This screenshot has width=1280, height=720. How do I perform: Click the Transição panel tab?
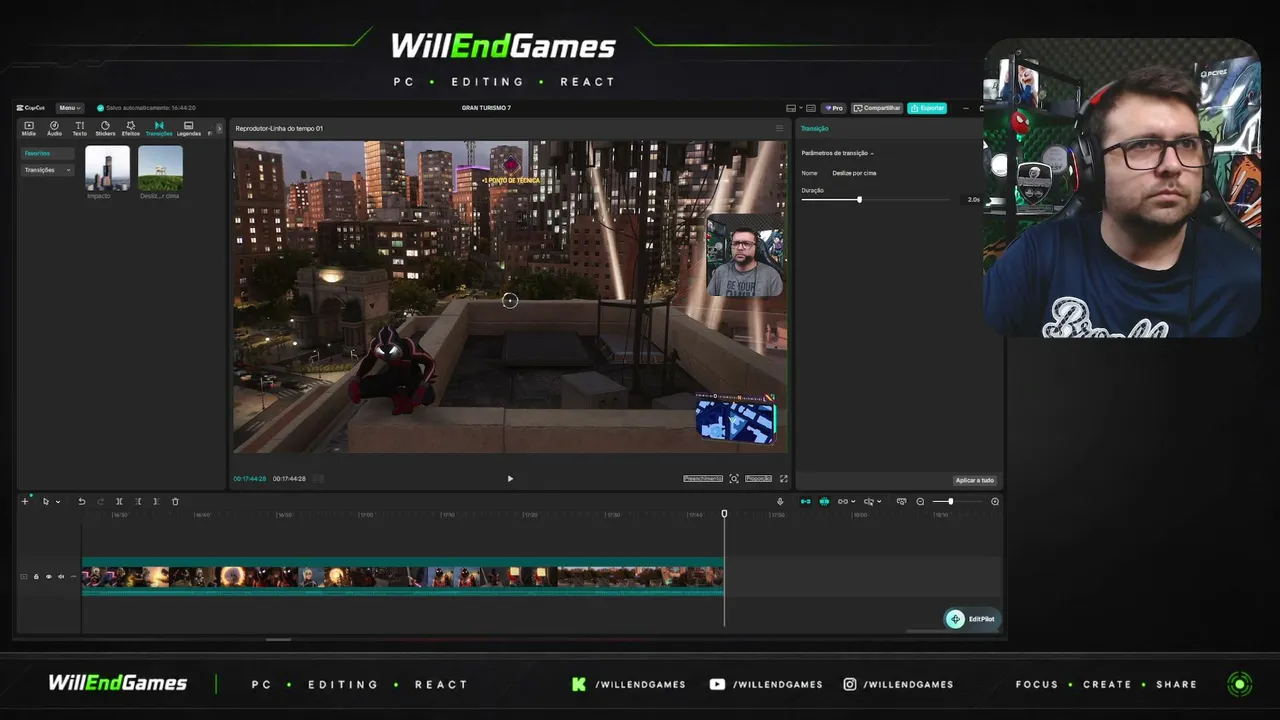coord(815,128)
